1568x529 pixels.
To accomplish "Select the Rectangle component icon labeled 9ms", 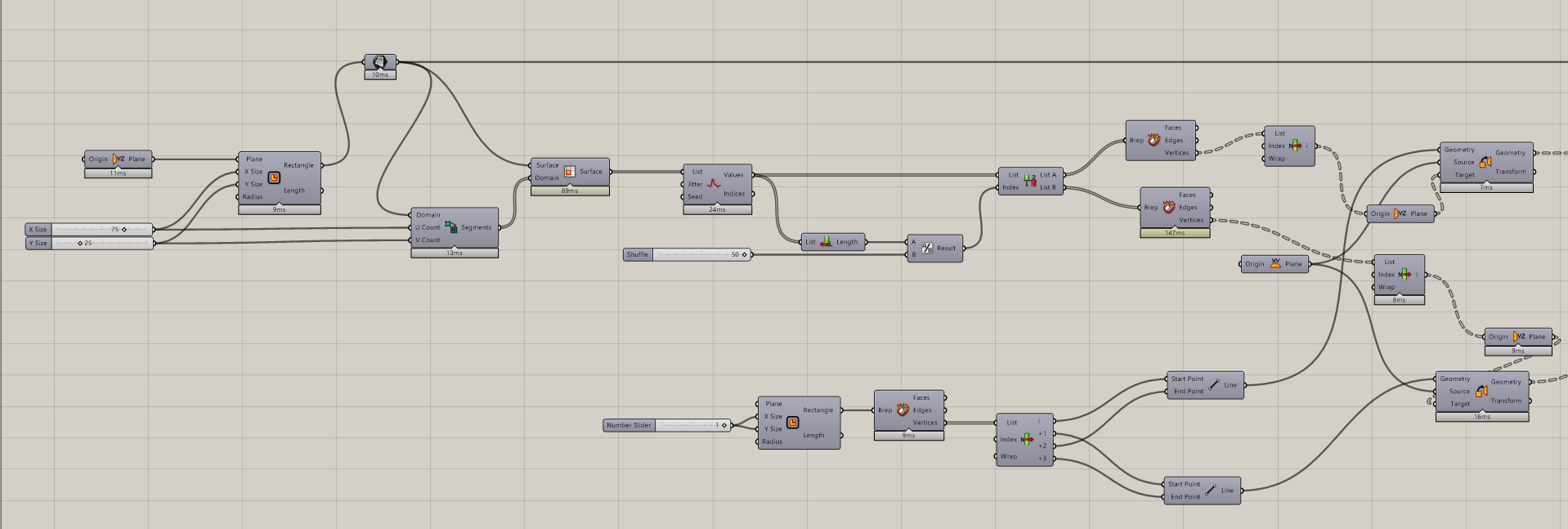I will [274, 177].
